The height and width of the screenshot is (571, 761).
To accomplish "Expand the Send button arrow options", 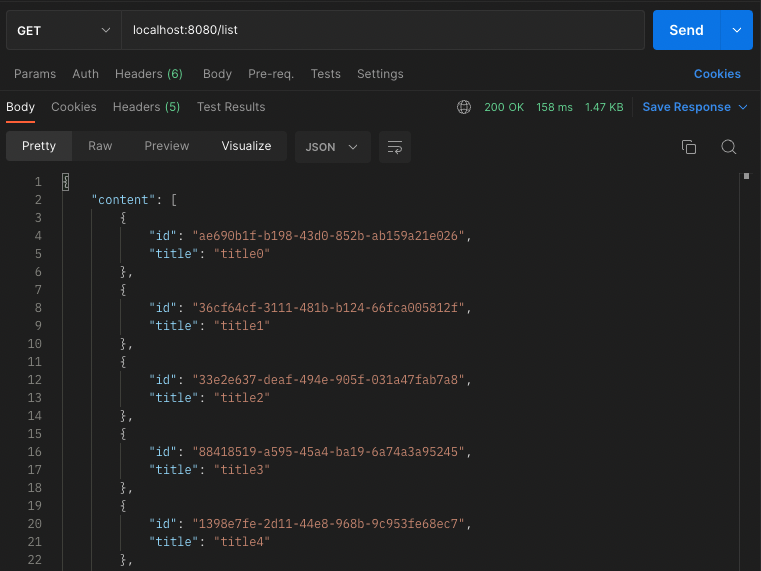I will [737, 30].
